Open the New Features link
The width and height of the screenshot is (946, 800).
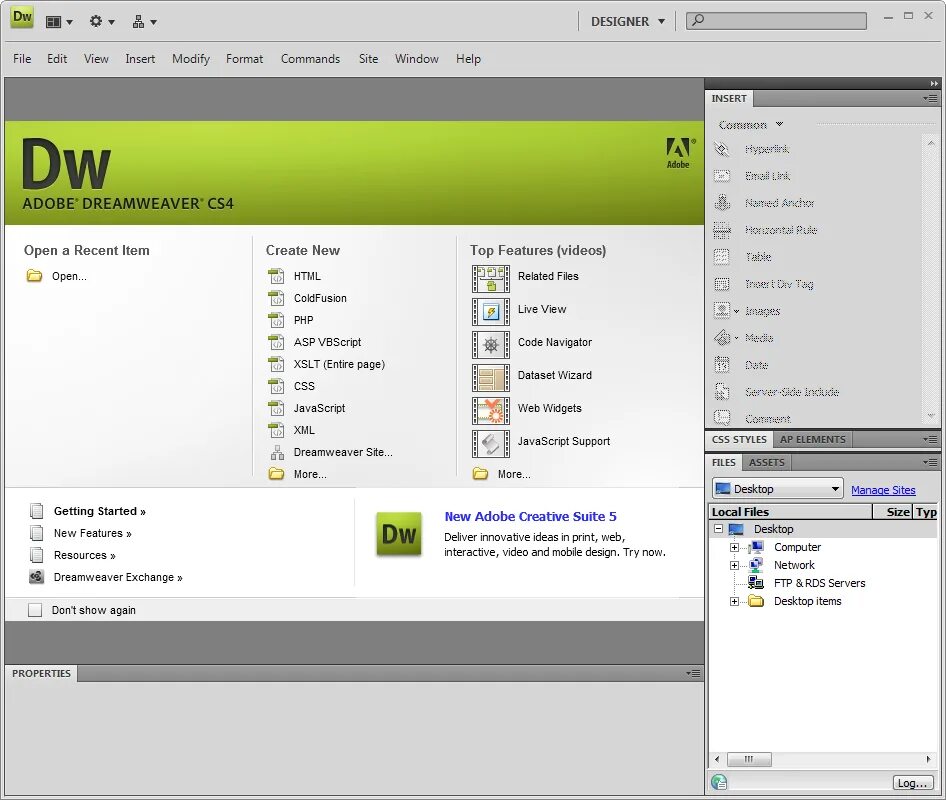click(92, 533)
